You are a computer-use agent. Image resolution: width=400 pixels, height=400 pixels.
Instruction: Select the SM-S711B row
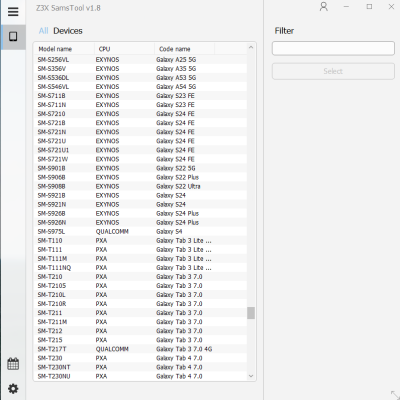point(140,96)
